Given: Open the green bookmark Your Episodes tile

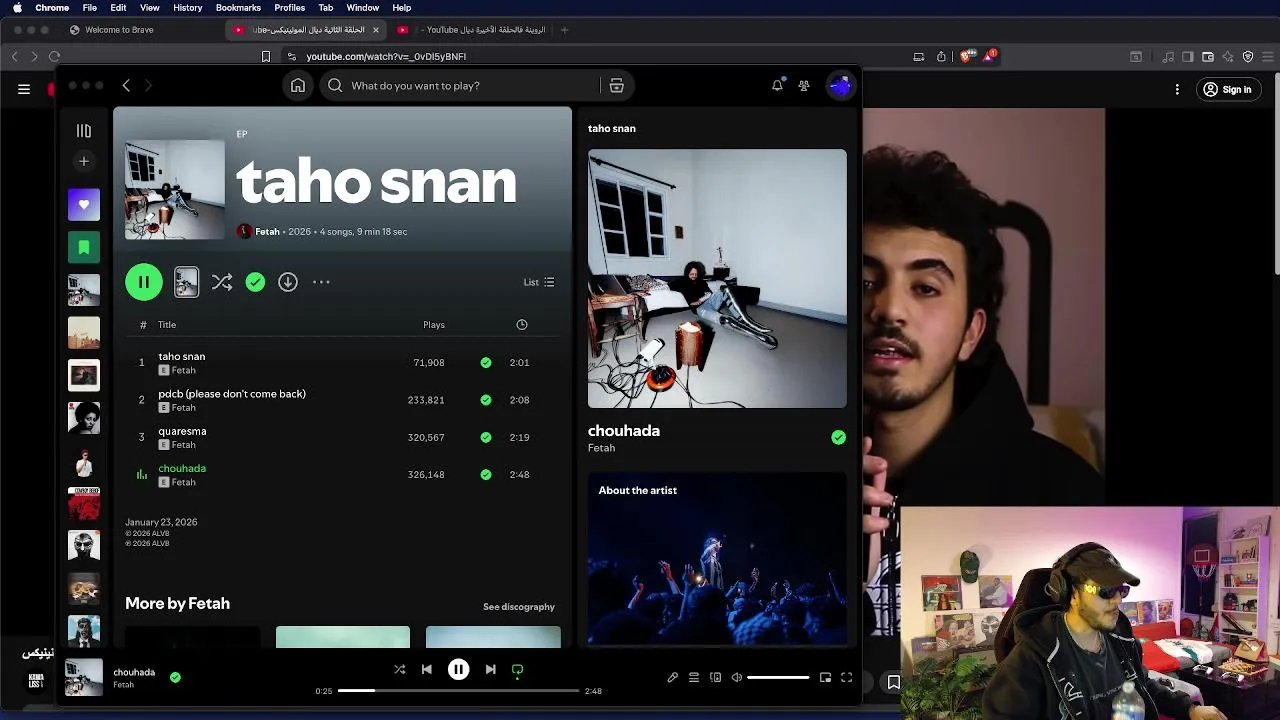Looking at the screenshot, I should [x=84, y=247].
